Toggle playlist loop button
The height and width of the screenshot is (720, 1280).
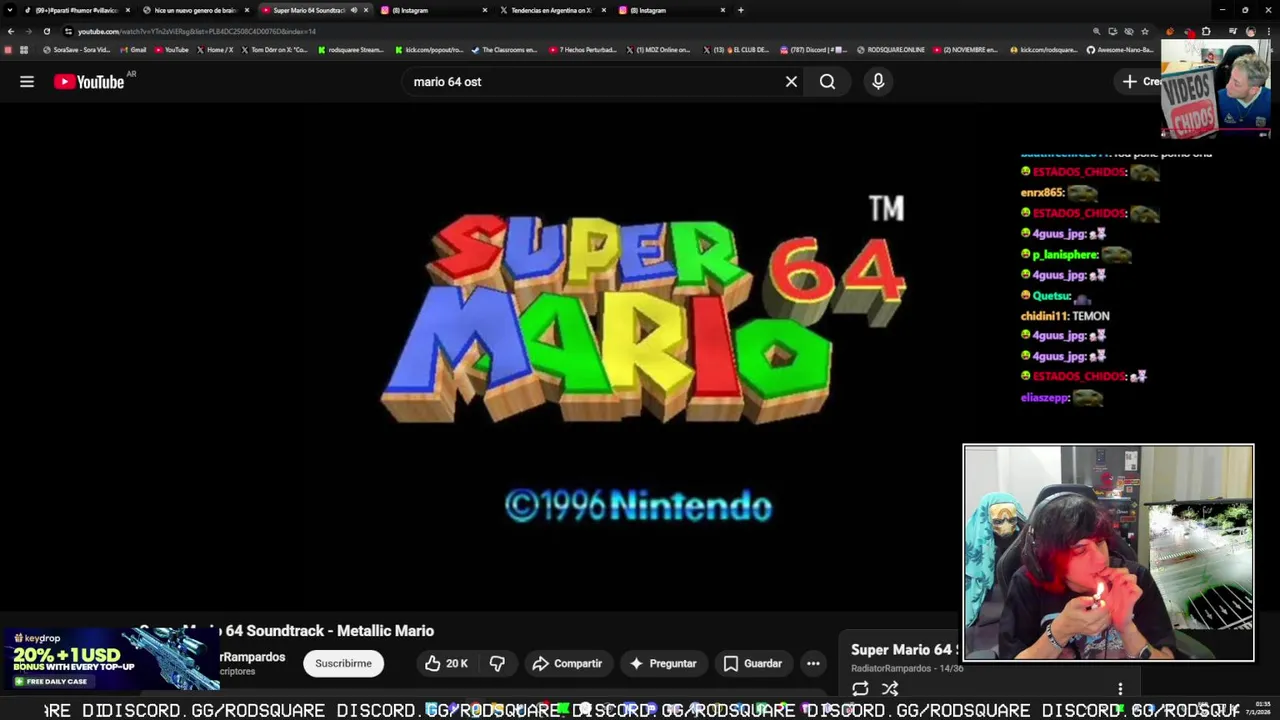[x=860, y=689]
